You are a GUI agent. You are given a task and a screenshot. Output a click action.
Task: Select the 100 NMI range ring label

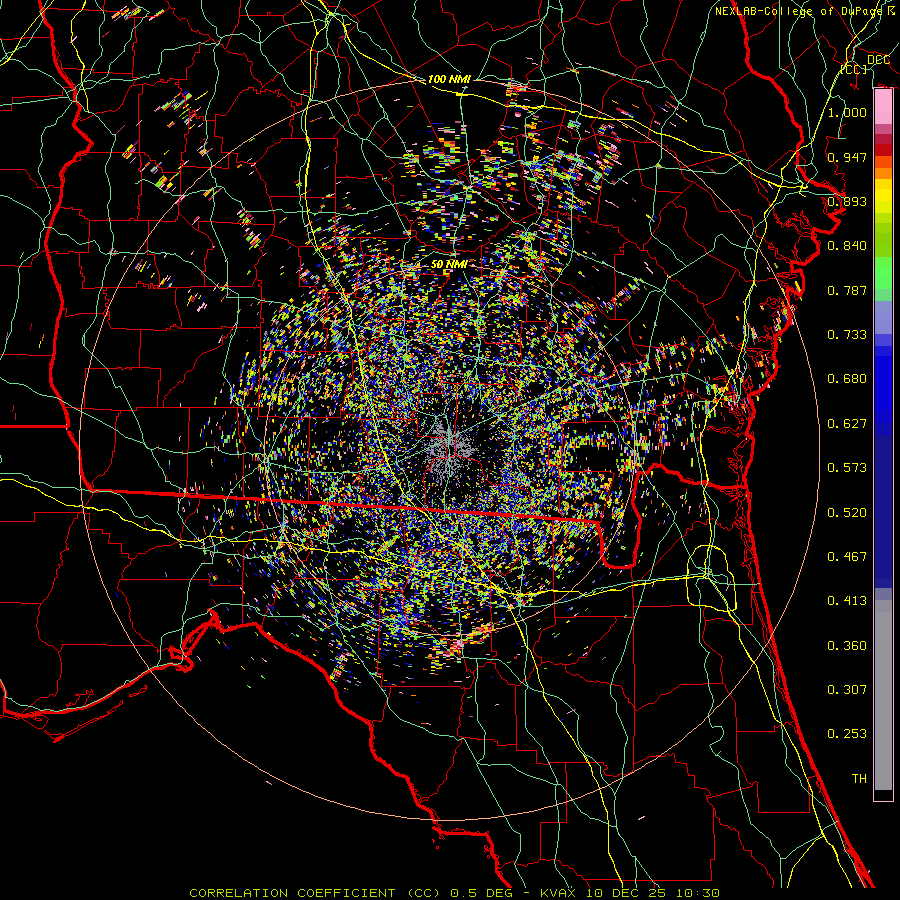pos(448,79)
